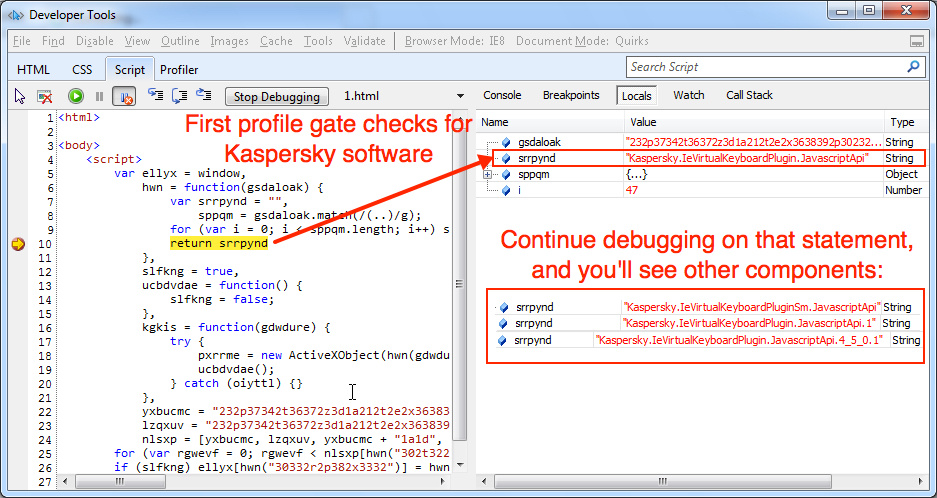937x498 pixels.
Task: Open the Disable menu
Action: coord(94,41)
